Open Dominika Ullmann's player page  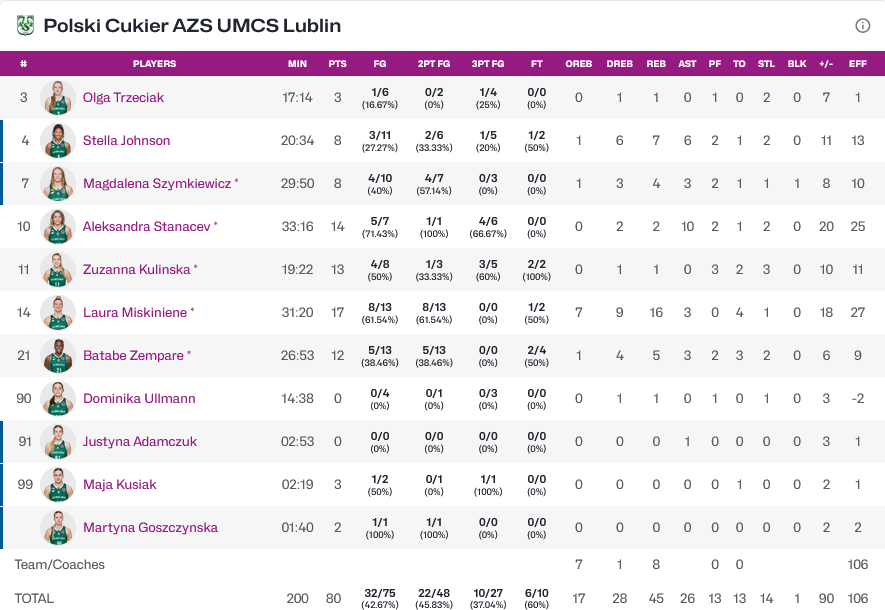click(x=139, y=399)
